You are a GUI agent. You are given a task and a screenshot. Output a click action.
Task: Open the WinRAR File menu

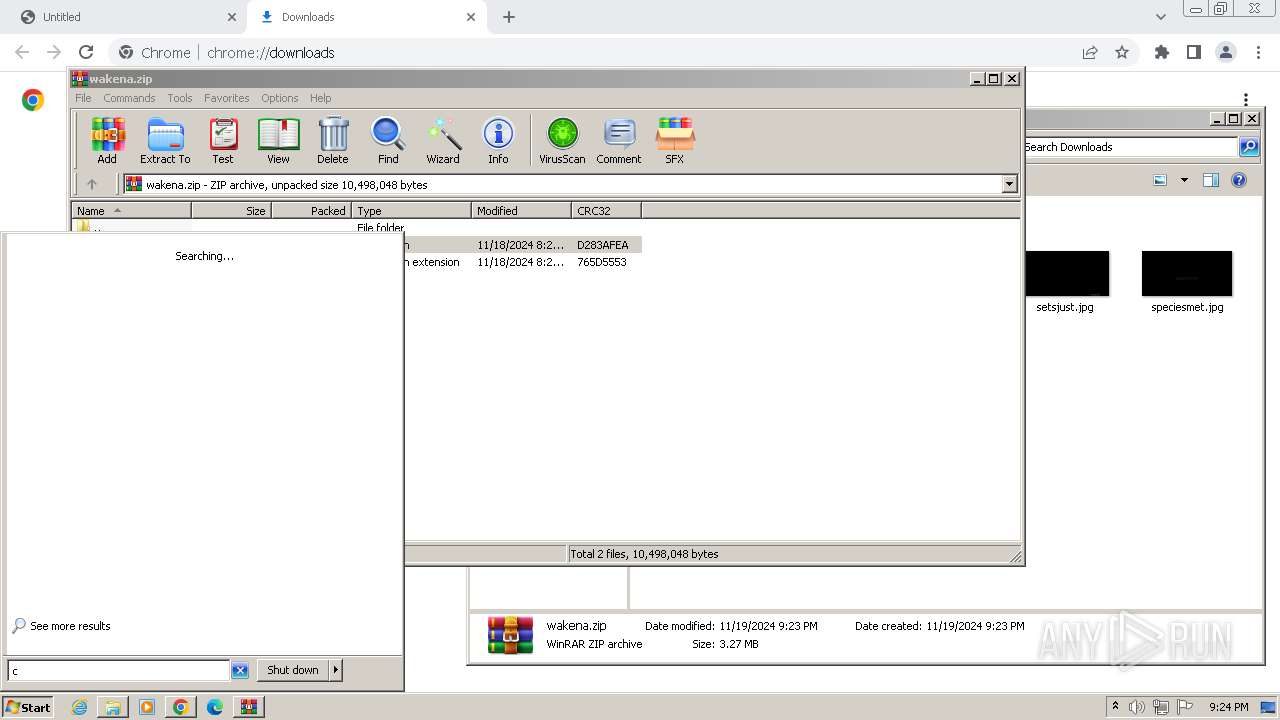pos(83,98)
